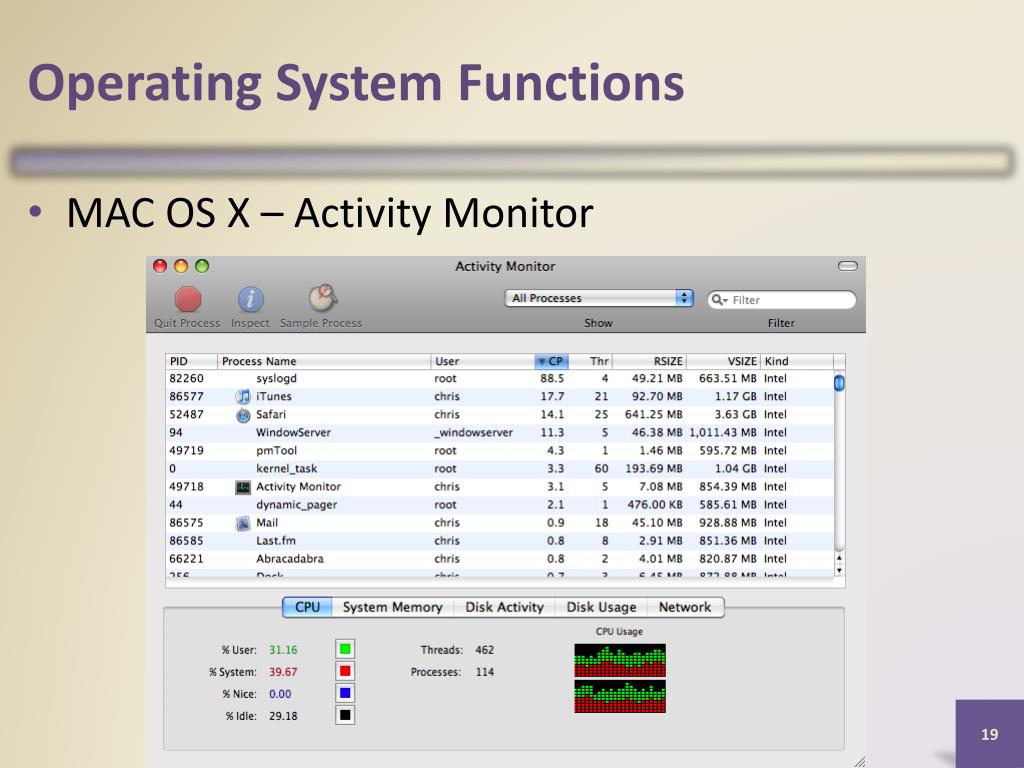The height and width of the screenshot is (768, 1024).
Task: Select the syslogd process row
Action: (500, 379)
